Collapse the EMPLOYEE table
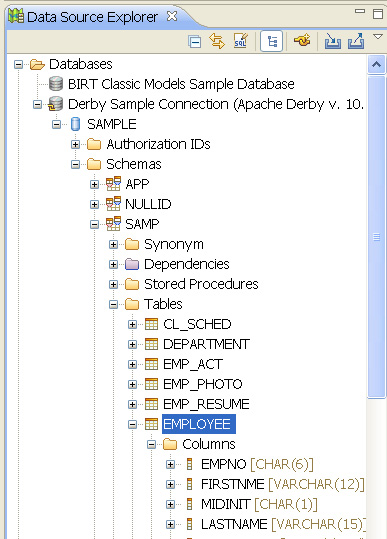Viewport: 387px width, 539px height. pyautogui.click(x=132, y=425)
